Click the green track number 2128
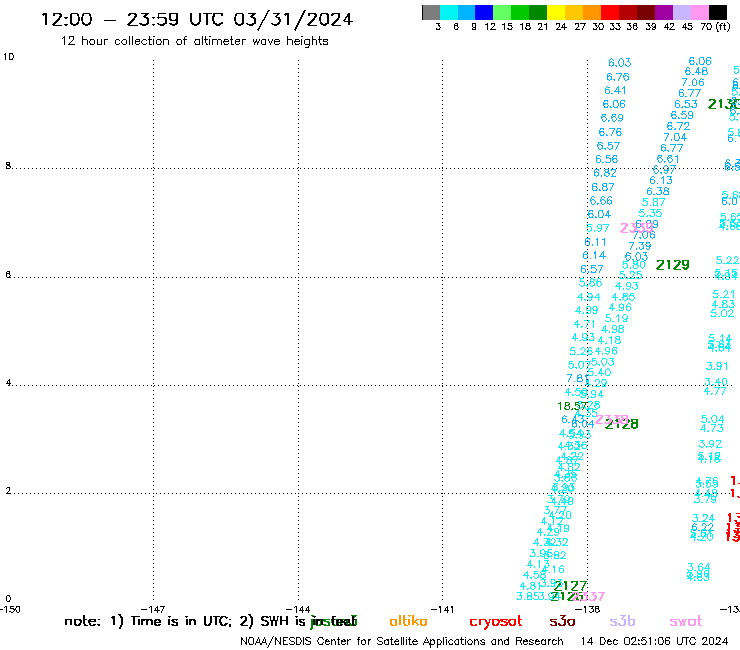This screenshot has width=740, height=650. (x=622, y=424)
